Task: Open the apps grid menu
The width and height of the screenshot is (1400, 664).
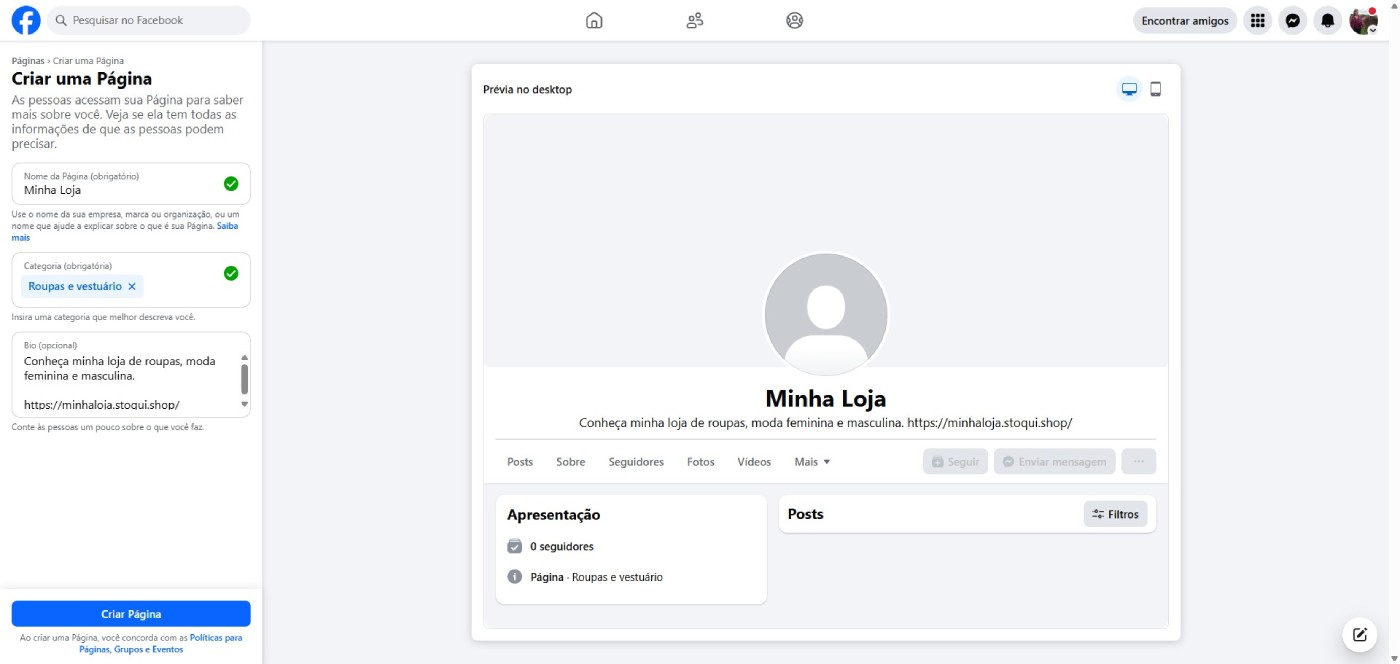Action: [x=1257, y=20]
